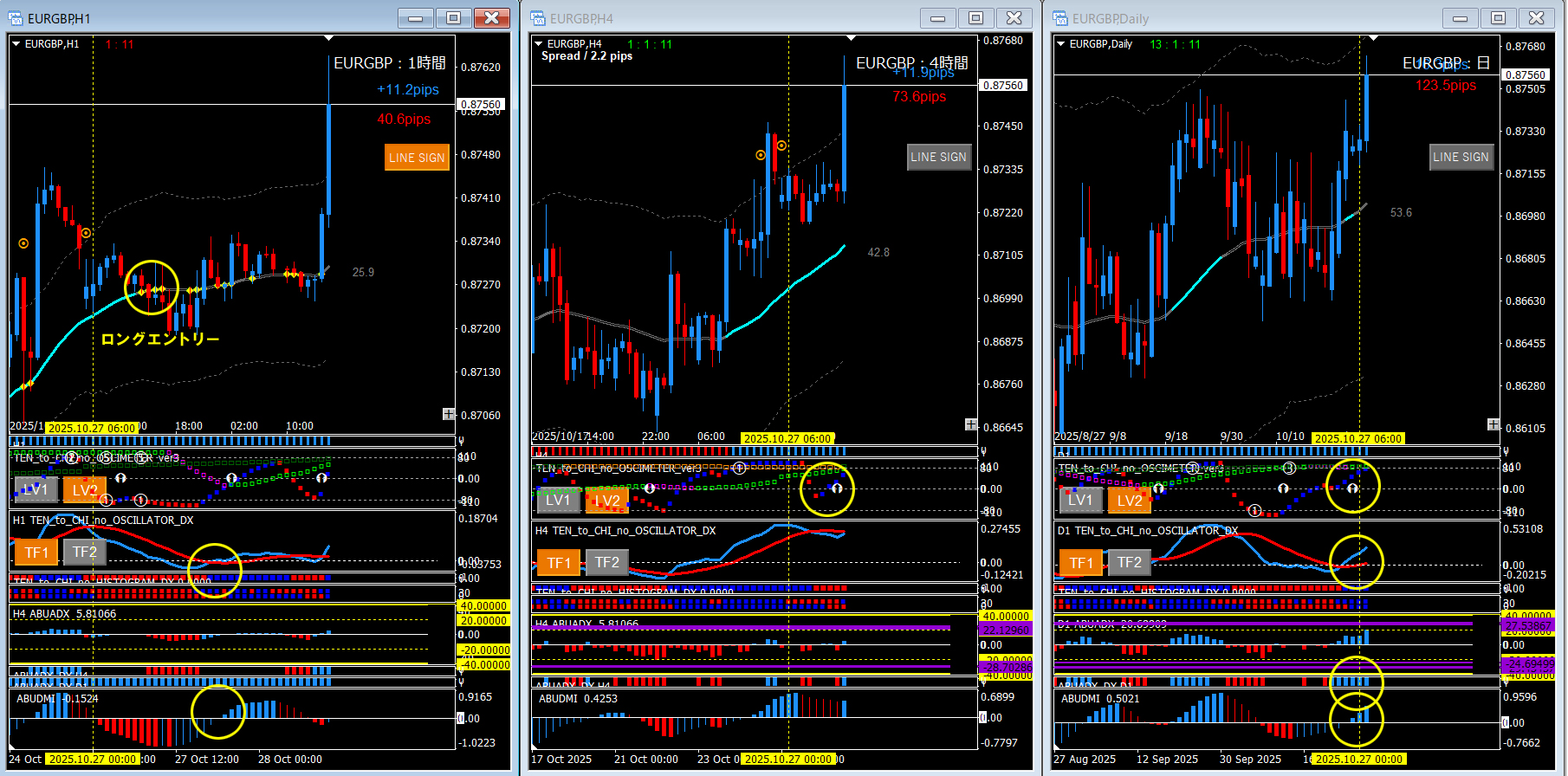The width and height of the screenshot is (1568, 776).
Task: Click the plus icon on the H4 chart
Action: [x=971, y=424]
